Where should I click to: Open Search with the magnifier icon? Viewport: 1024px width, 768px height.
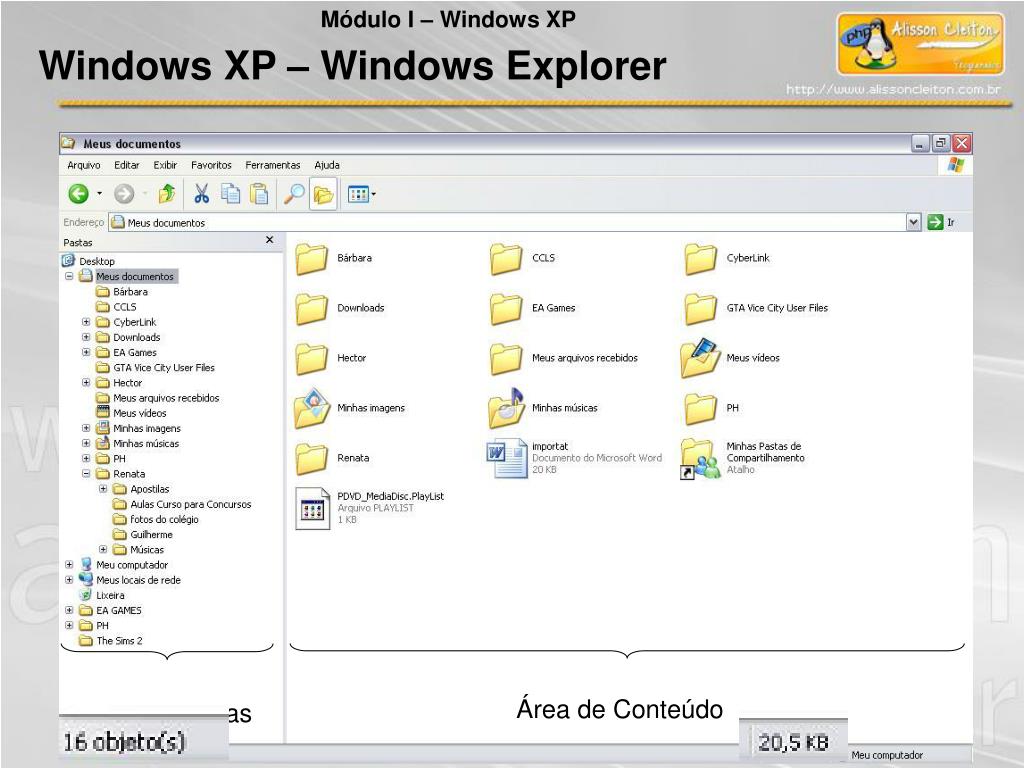point(294,193)
